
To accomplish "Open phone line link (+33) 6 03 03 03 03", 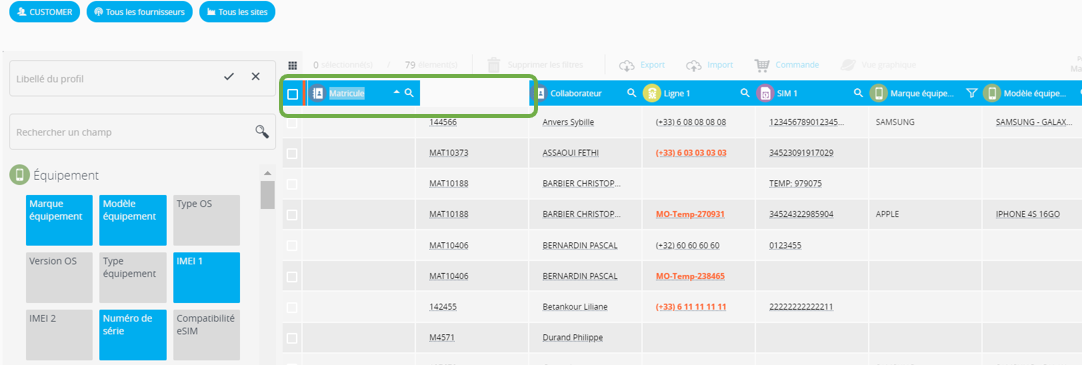I will [x=691, y=152].
